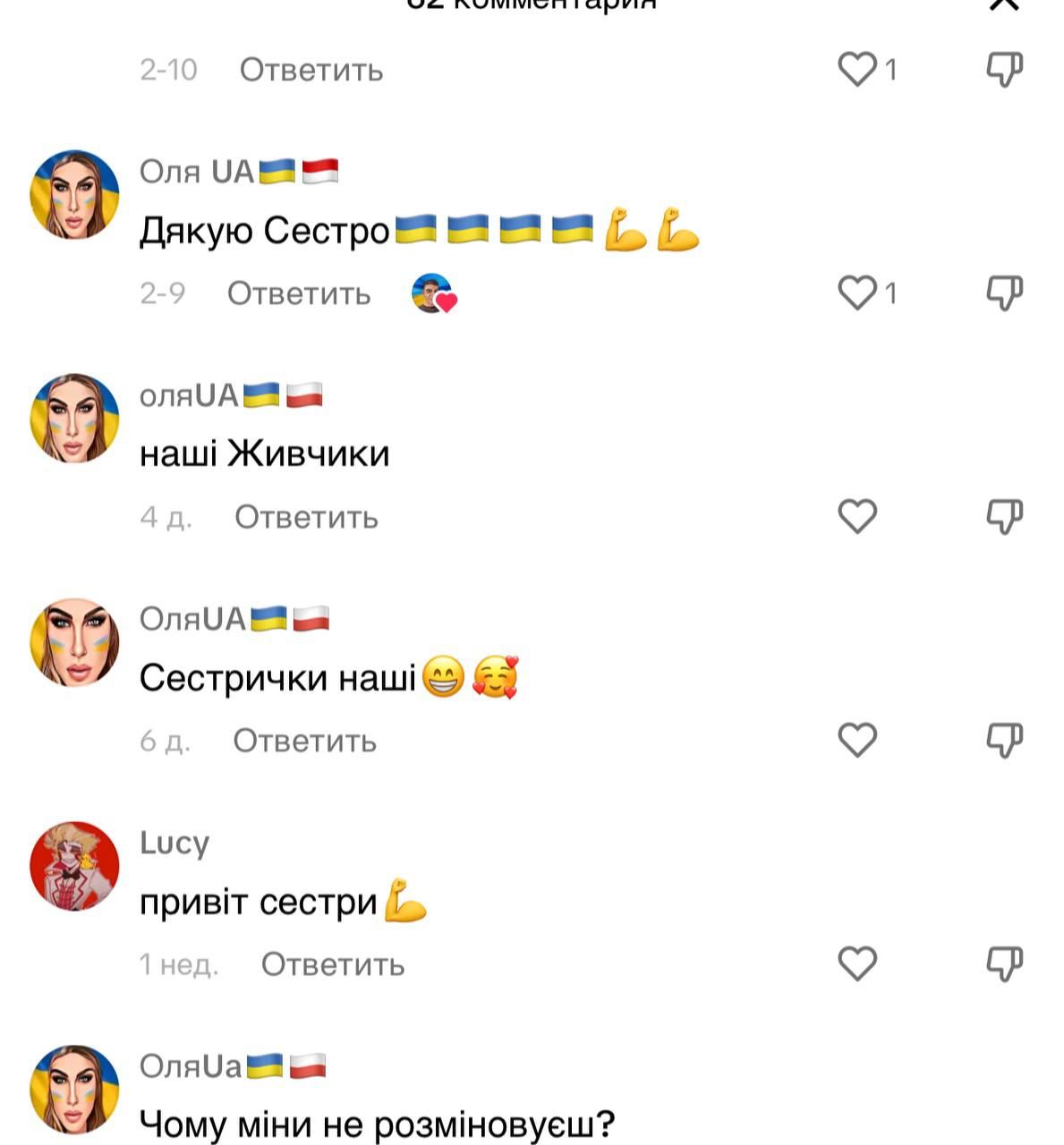Dislike the "Сестрички наші" comment
This screenshot has width=1064, height=1145.
[1004, 740]
